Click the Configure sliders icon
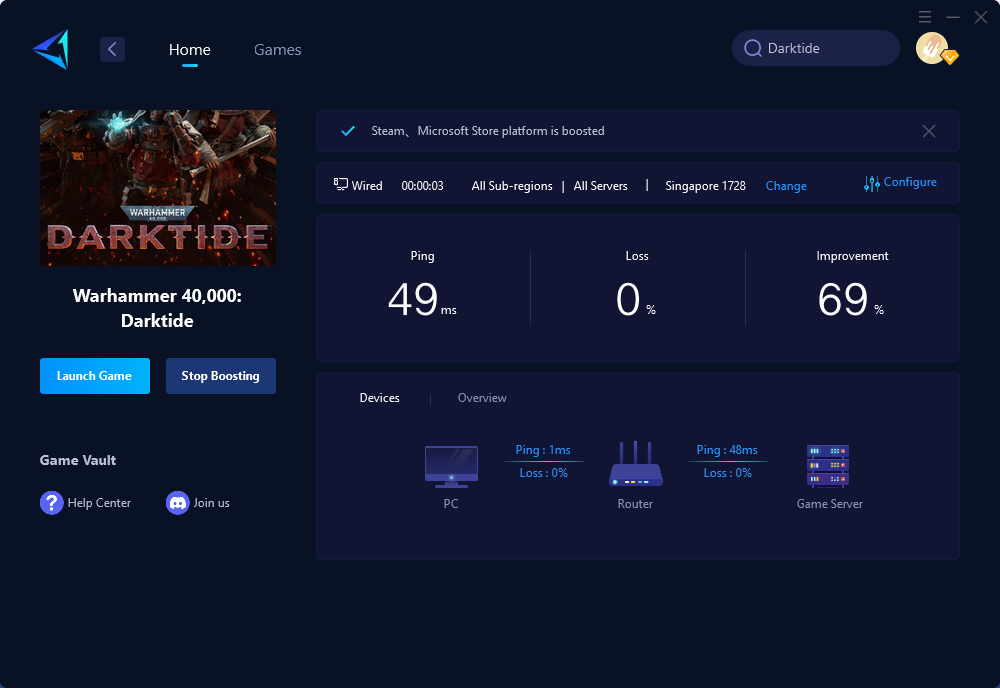Viewport: 1000px width, 688px height. (x=872, y=184)
